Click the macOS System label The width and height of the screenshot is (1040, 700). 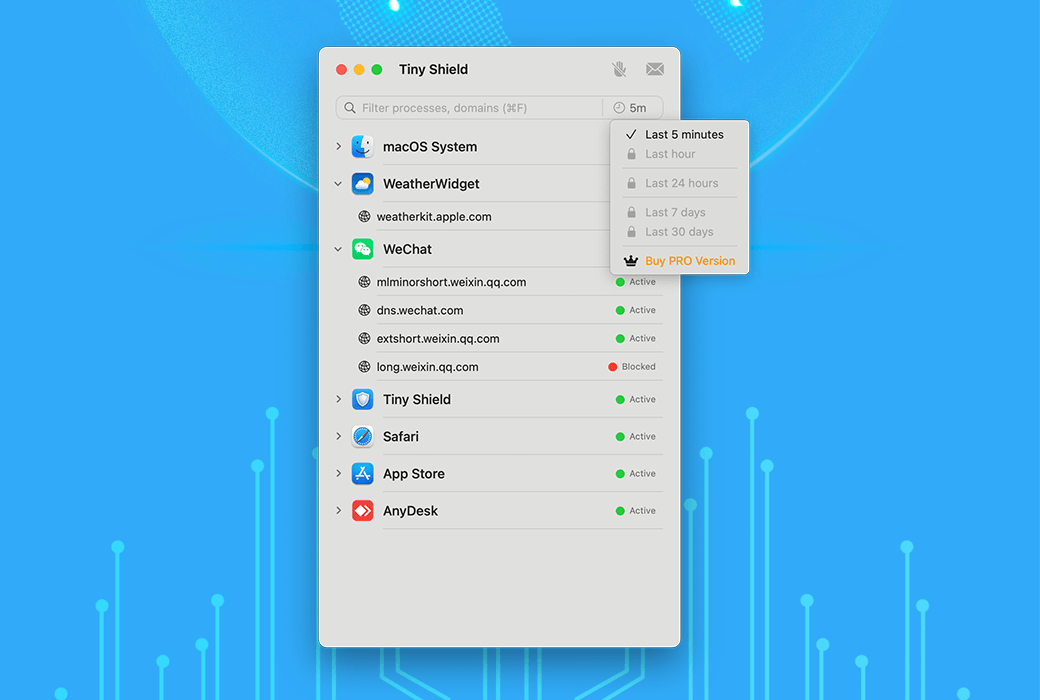point(430,147)
